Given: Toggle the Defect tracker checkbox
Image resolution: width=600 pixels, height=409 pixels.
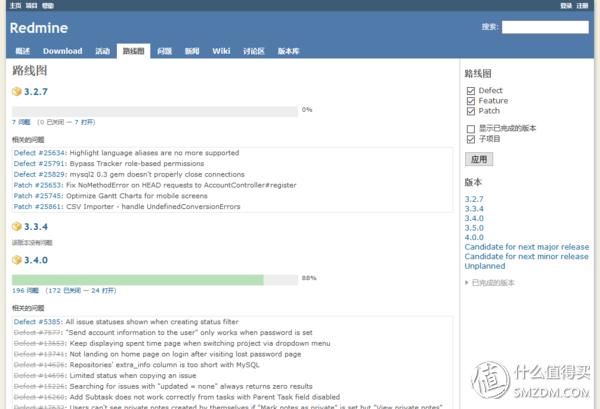Looking at the screenshot, I should (x=471, y=91).
